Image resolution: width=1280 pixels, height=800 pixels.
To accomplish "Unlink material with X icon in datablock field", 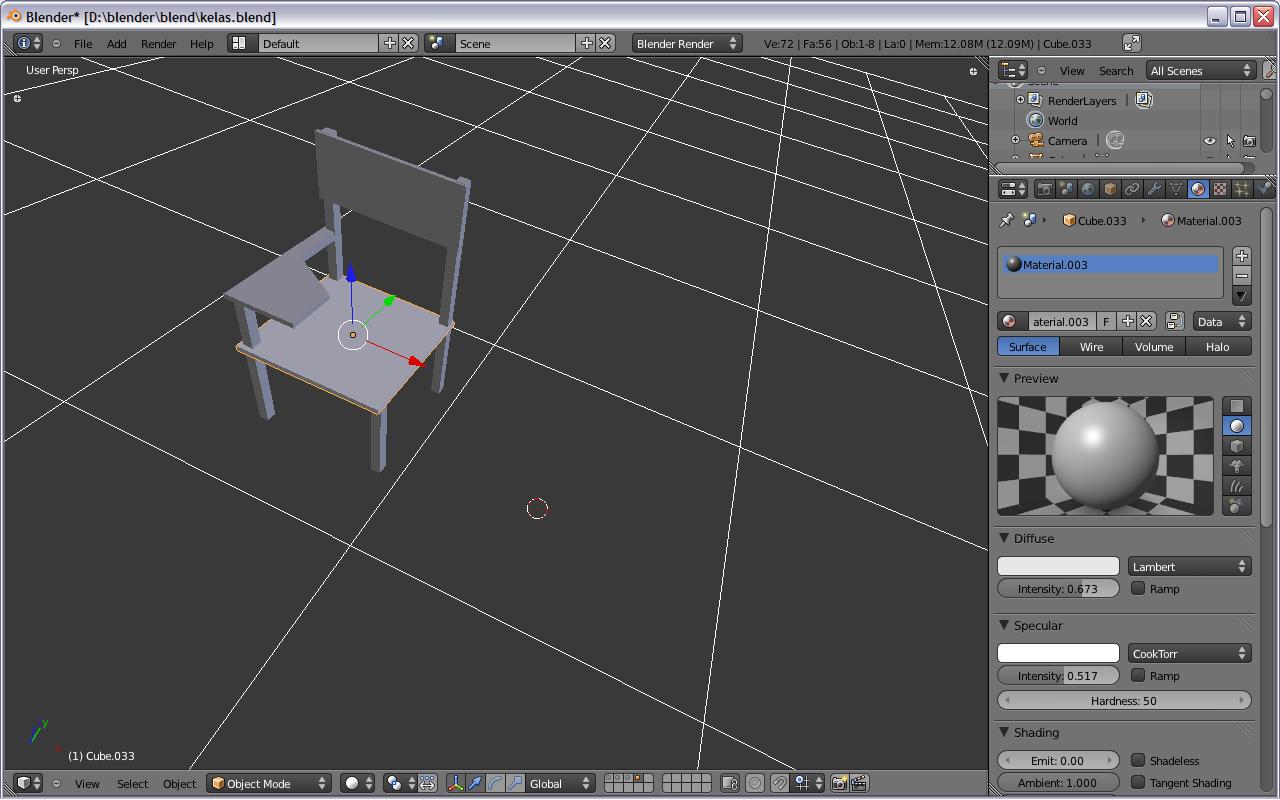I will coord(1146,321).
